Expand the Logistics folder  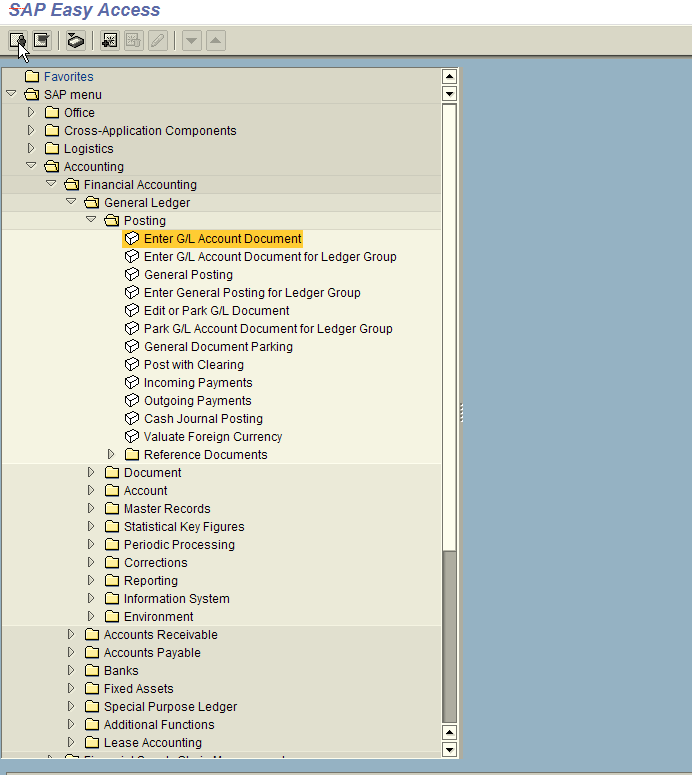point(31,148)
